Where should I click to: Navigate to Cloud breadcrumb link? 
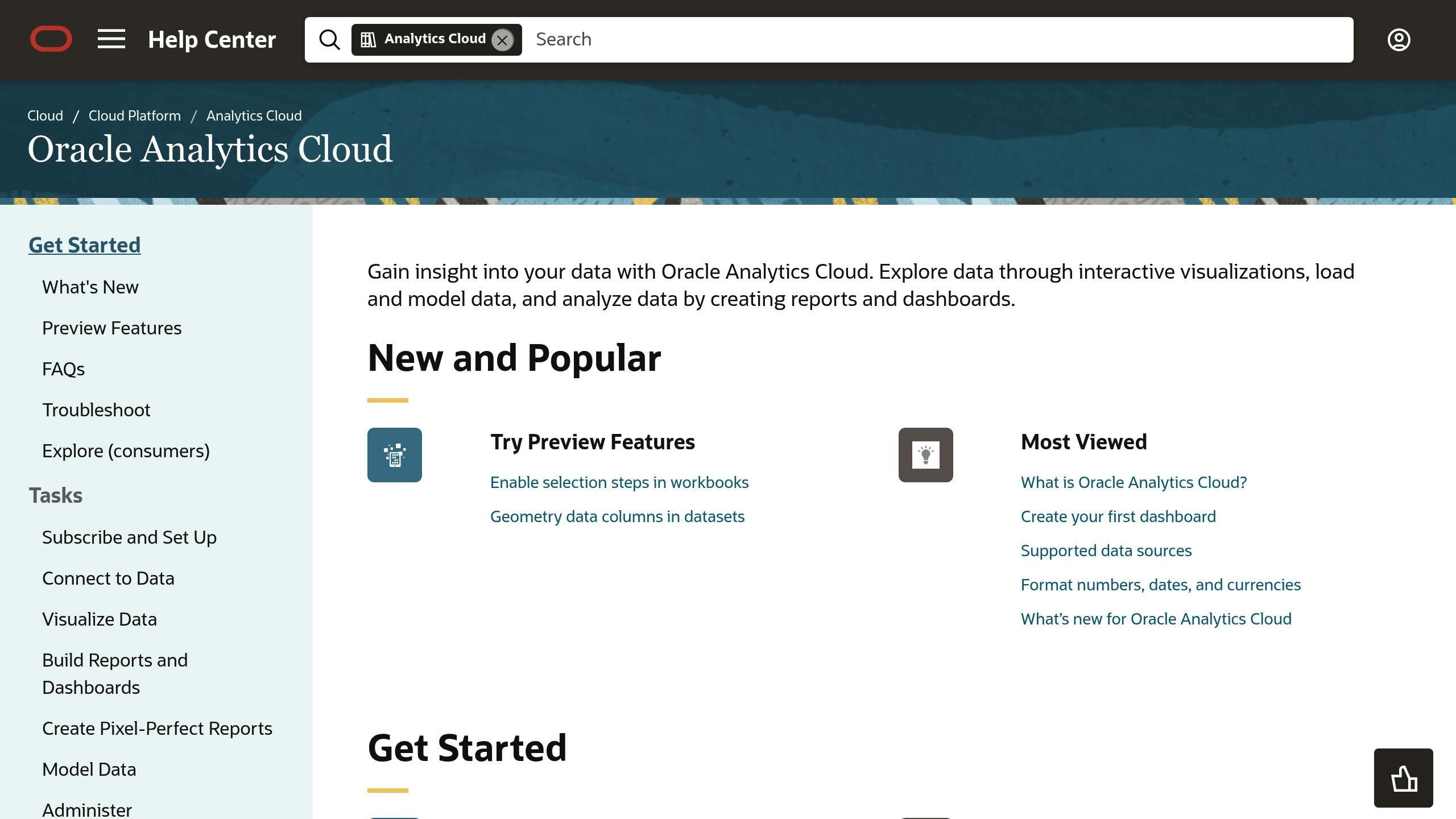[45, 116]
